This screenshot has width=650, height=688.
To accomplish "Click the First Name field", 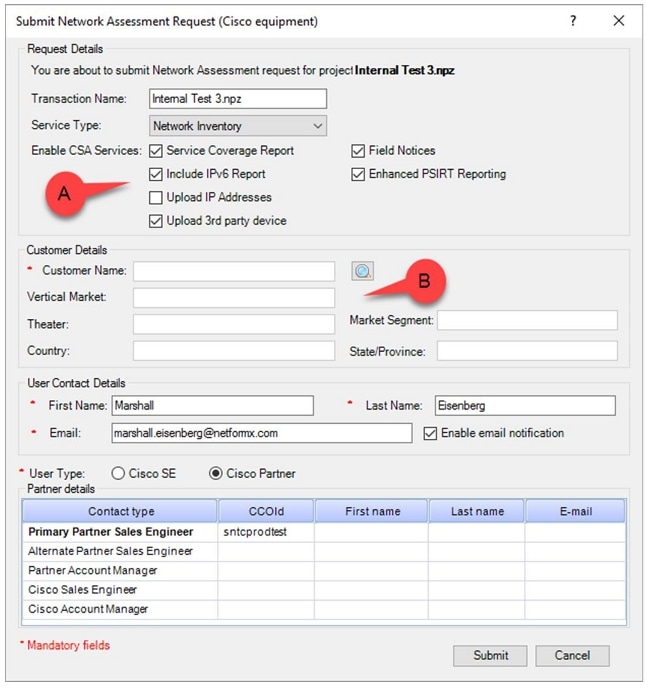I will pyautogui.click(x=212, y=405).
